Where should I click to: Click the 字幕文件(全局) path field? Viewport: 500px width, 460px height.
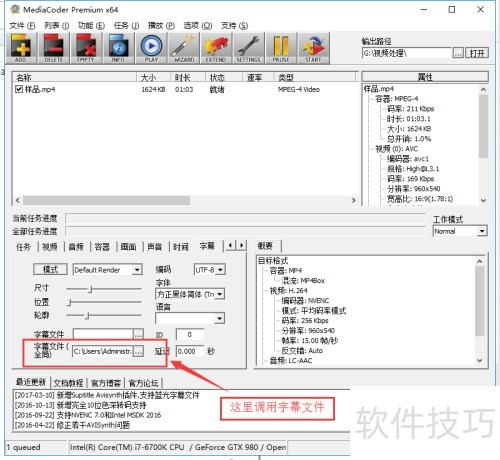point(102,351)
